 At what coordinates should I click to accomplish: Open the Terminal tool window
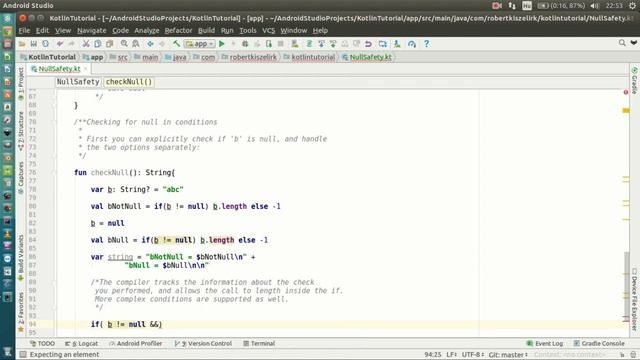[259, 344]
